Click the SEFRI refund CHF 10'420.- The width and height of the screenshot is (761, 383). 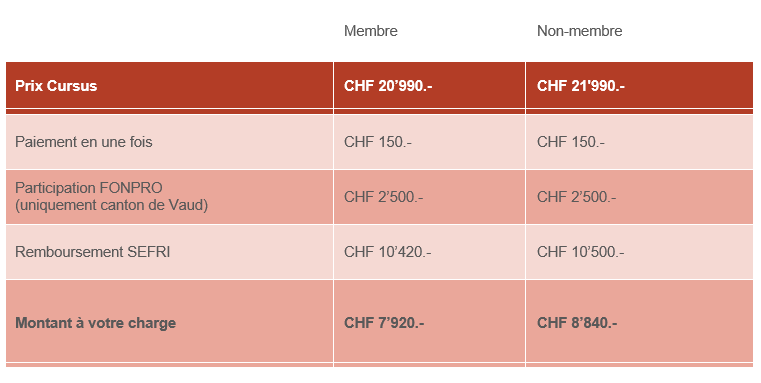tap(387, 252)
